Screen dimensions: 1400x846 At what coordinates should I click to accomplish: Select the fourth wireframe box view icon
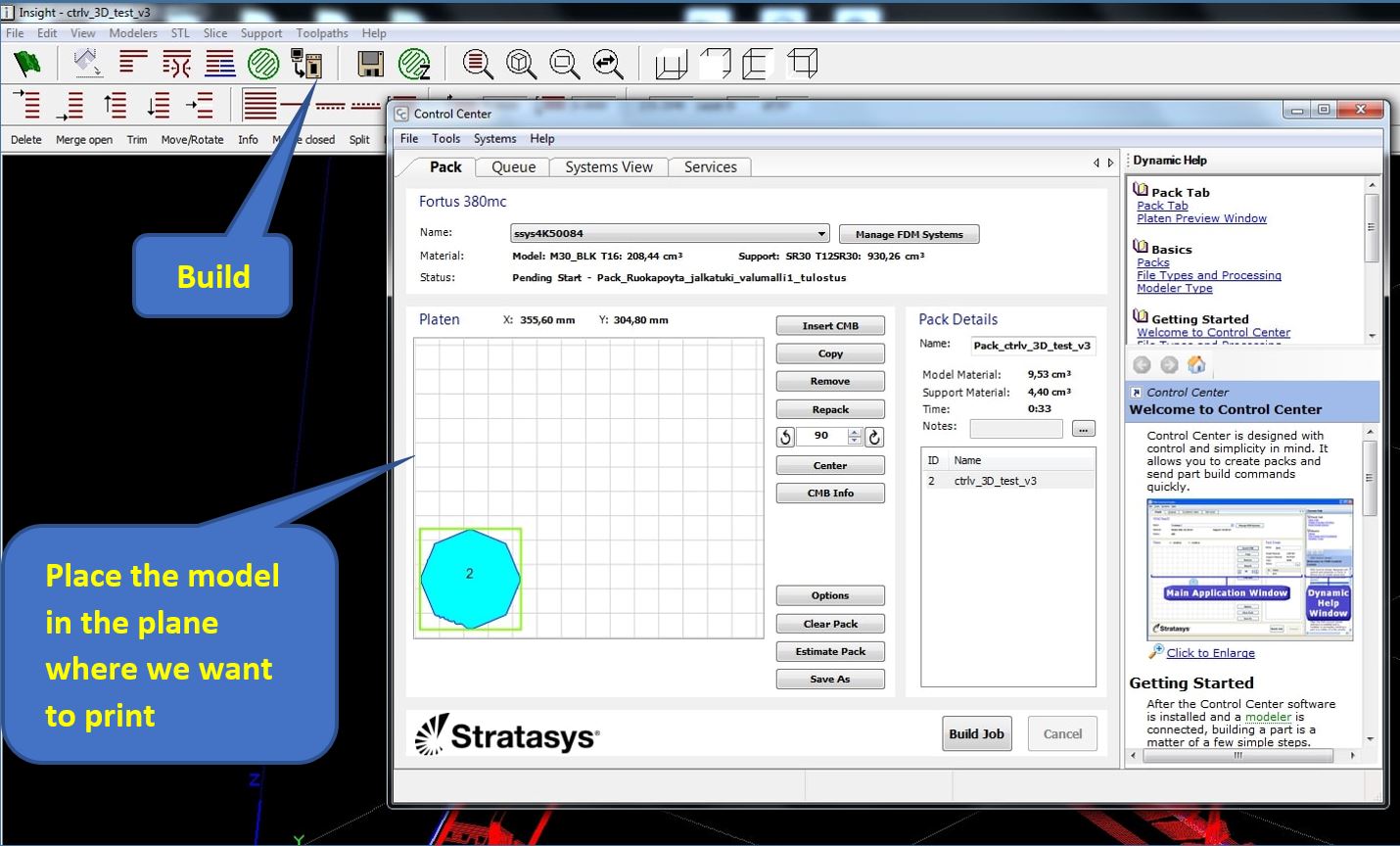(x=803, y=65)
